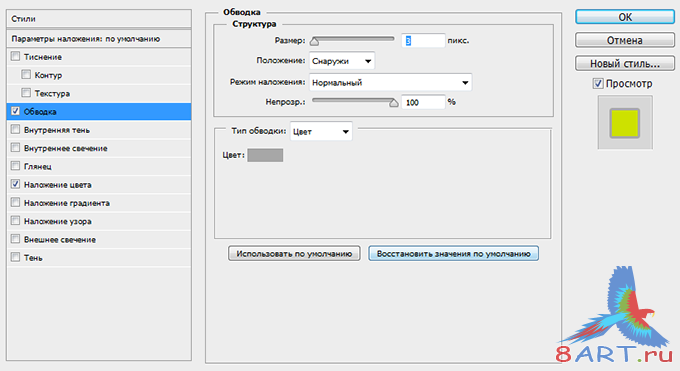Open the Глянец style settings

pyautogui.click(x=38, y=166)
